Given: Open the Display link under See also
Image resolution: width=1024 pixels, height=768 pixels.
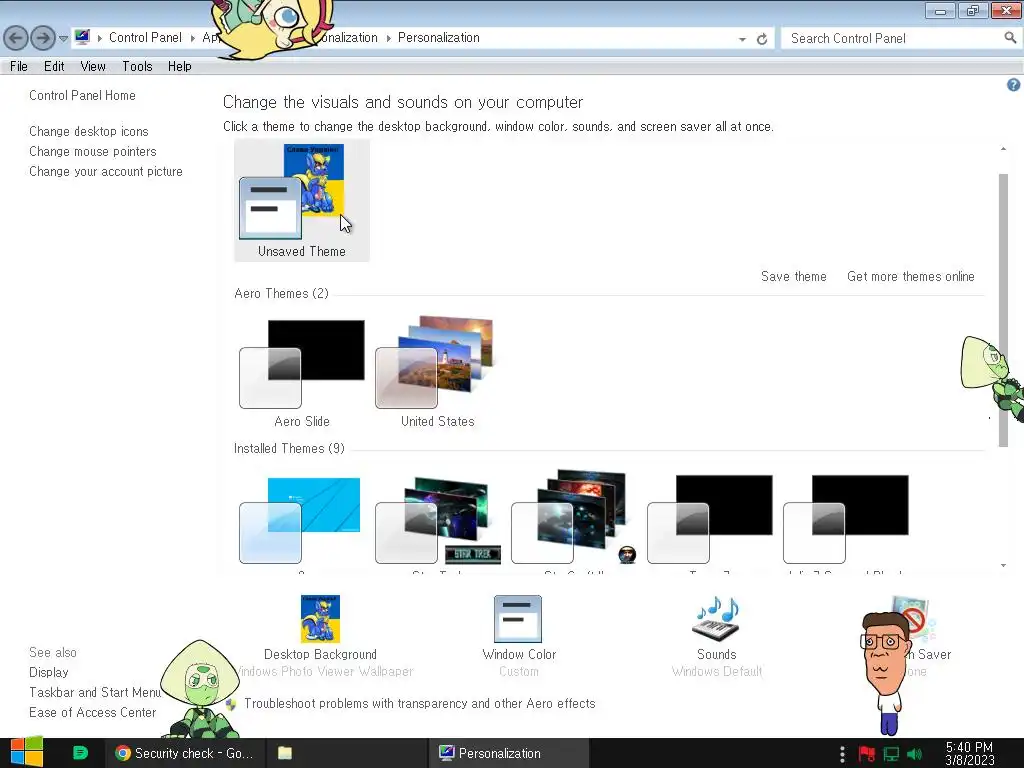Looking at the screenshot, I should pos(48,672).
